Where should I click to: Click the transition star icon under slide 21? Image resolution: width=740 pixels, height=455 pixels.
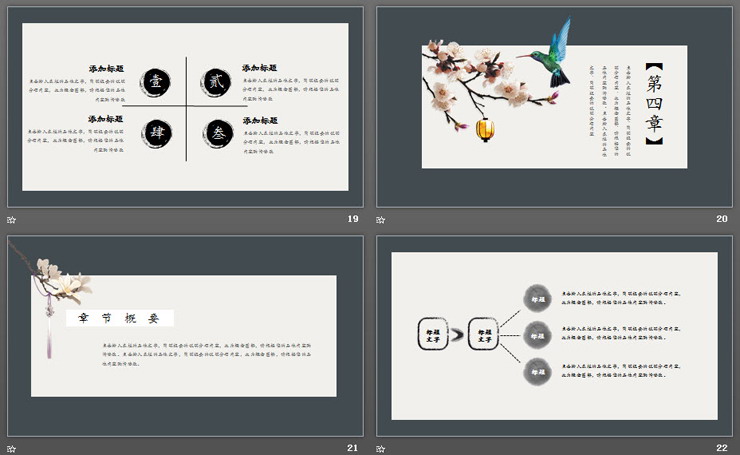pos(12,447)
